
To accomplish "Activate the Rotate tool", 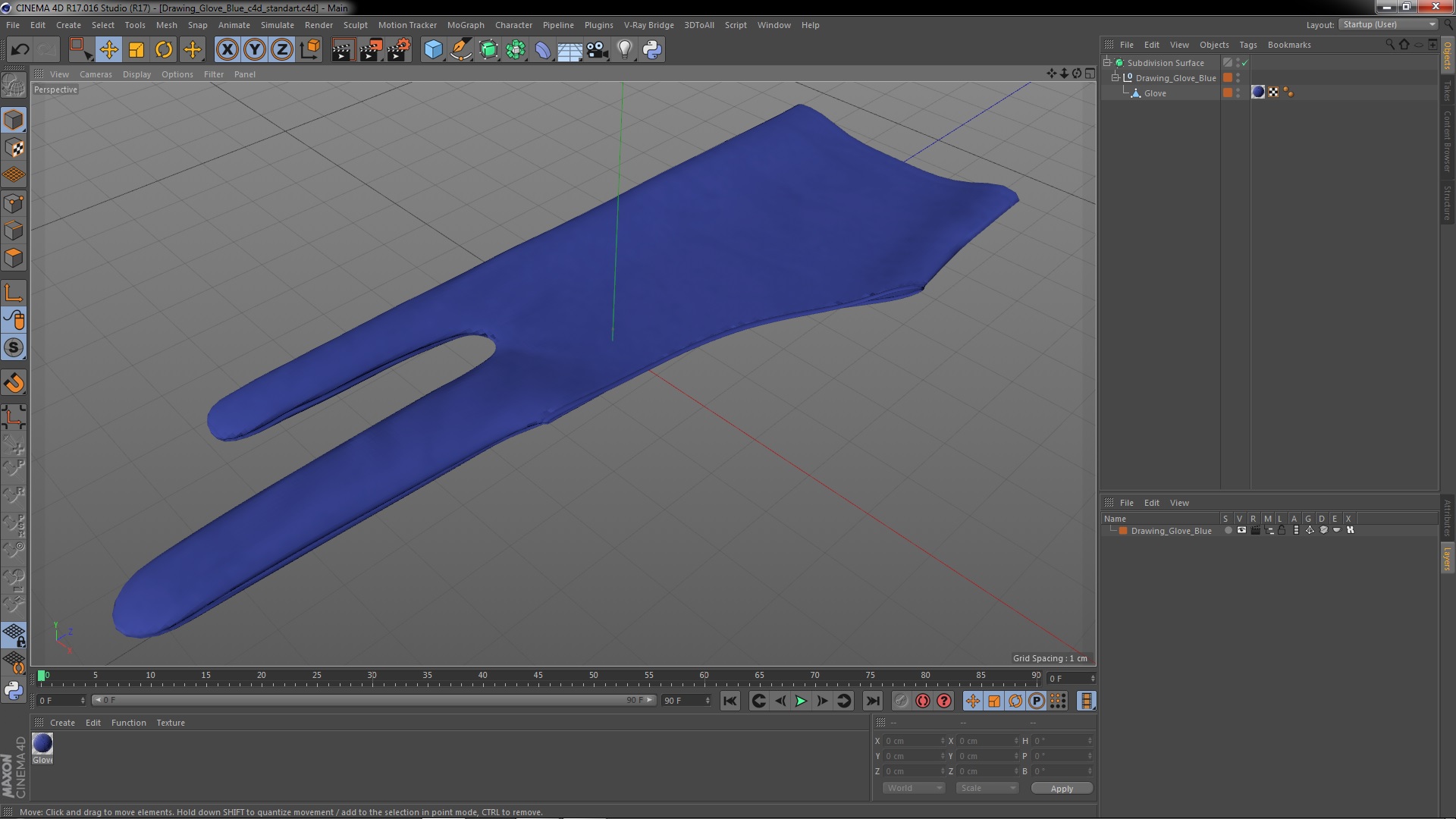I will [x=164, y=50].
